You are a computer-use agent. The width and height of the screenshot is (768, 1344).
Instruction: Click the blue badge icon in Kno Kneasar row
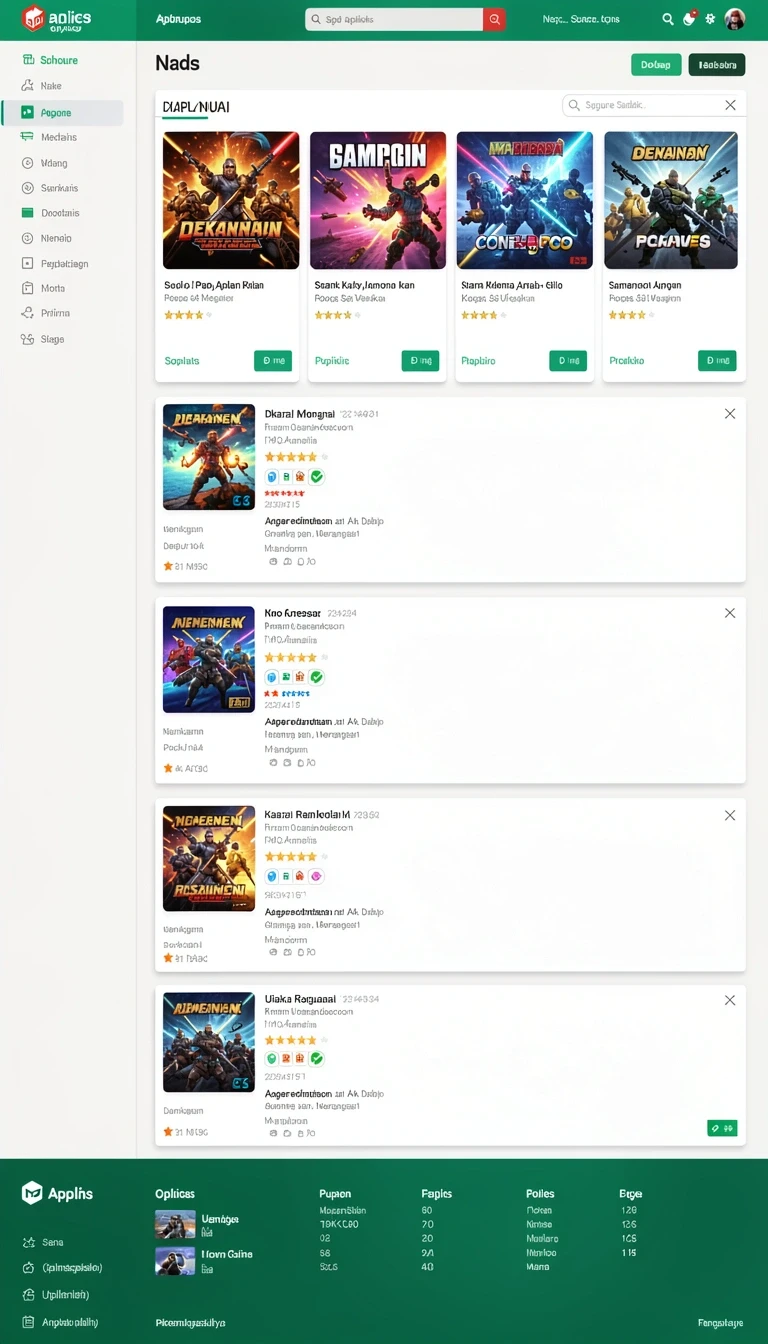click(x=271, y=677)
